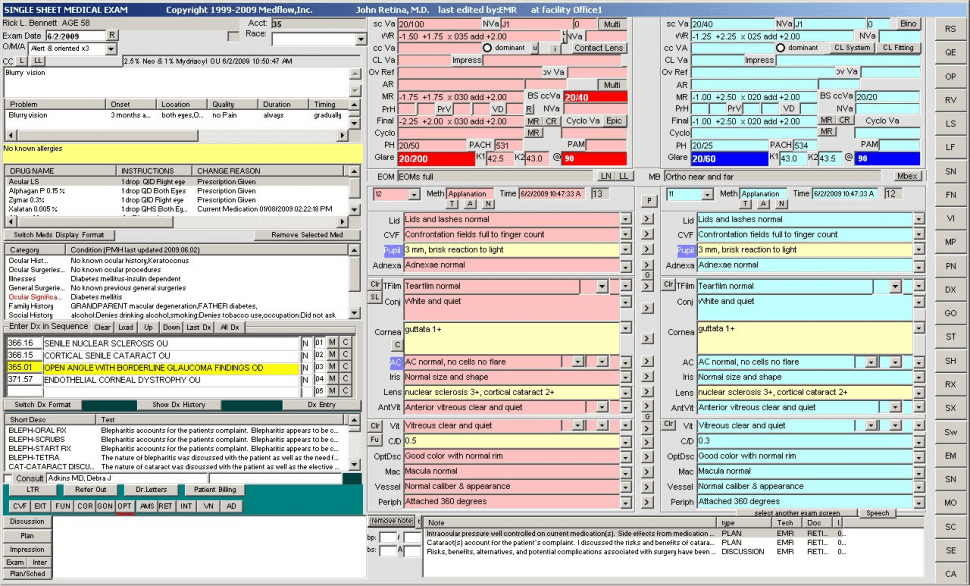Screen dimensions: 970x586
Task: Click the Refer Out button
Action: tap(90, 489)
